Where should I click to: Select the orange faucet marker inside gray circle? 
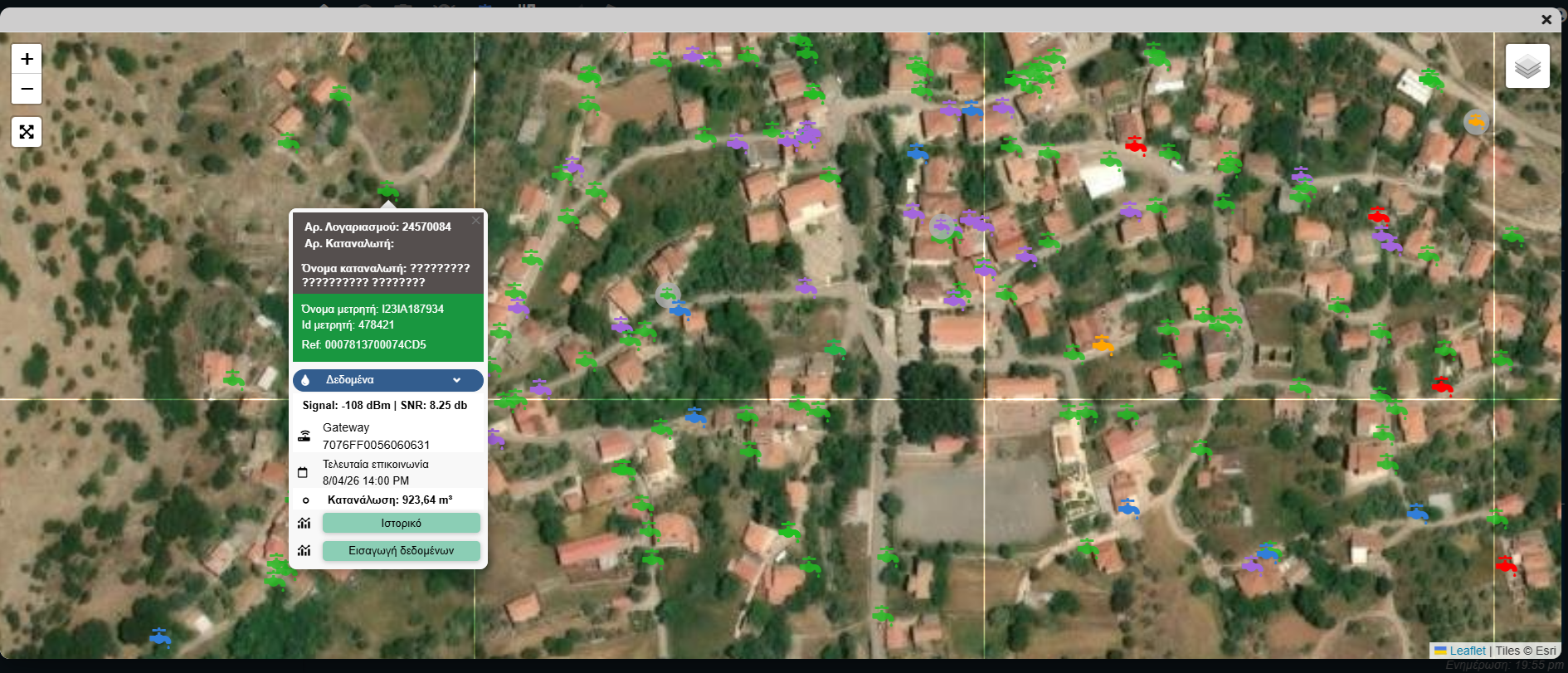1476,122
